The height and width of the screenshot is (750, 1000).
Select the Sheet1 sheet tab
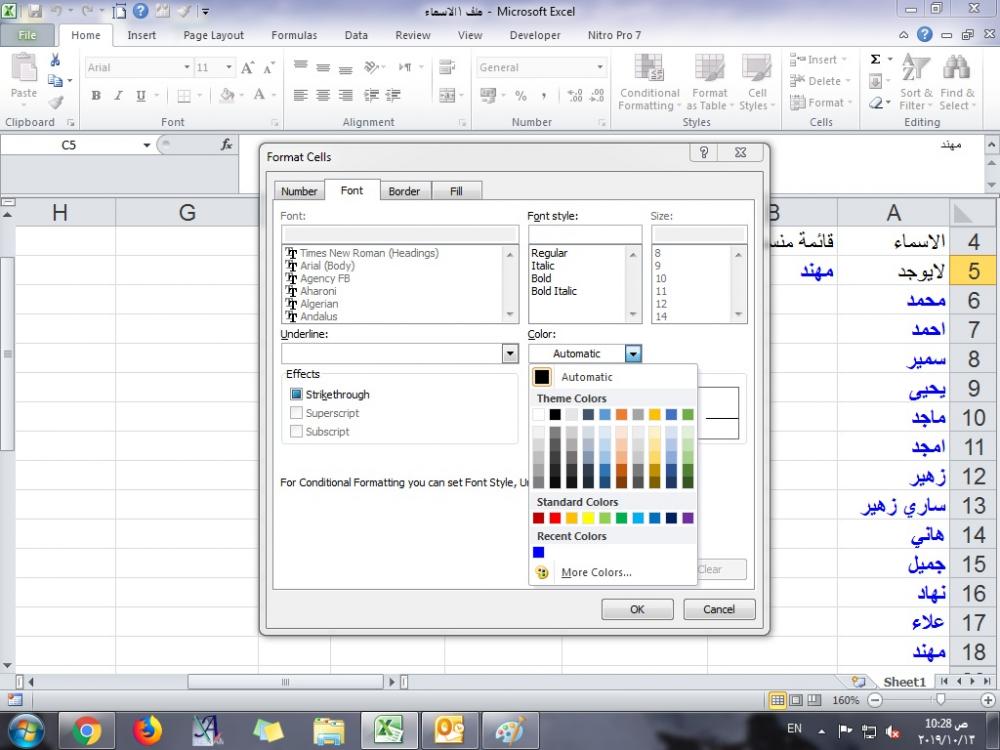(x=904, y=682)
